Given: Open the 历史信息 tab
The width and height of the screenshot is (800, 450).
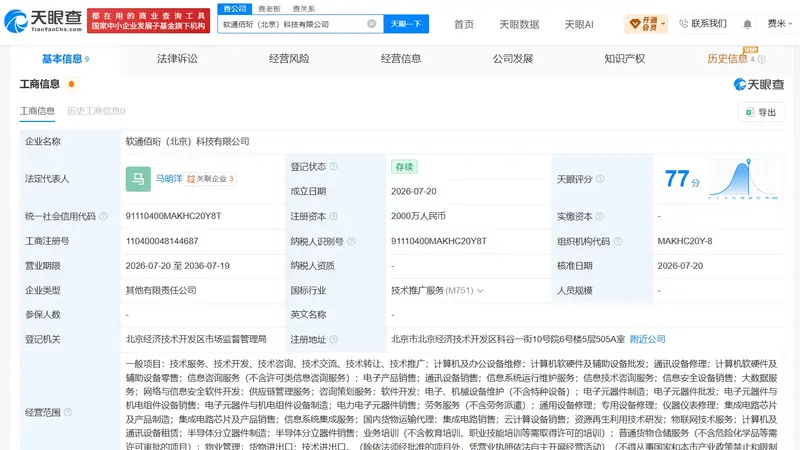Looking at the screenshot, I should click(728, 59).
